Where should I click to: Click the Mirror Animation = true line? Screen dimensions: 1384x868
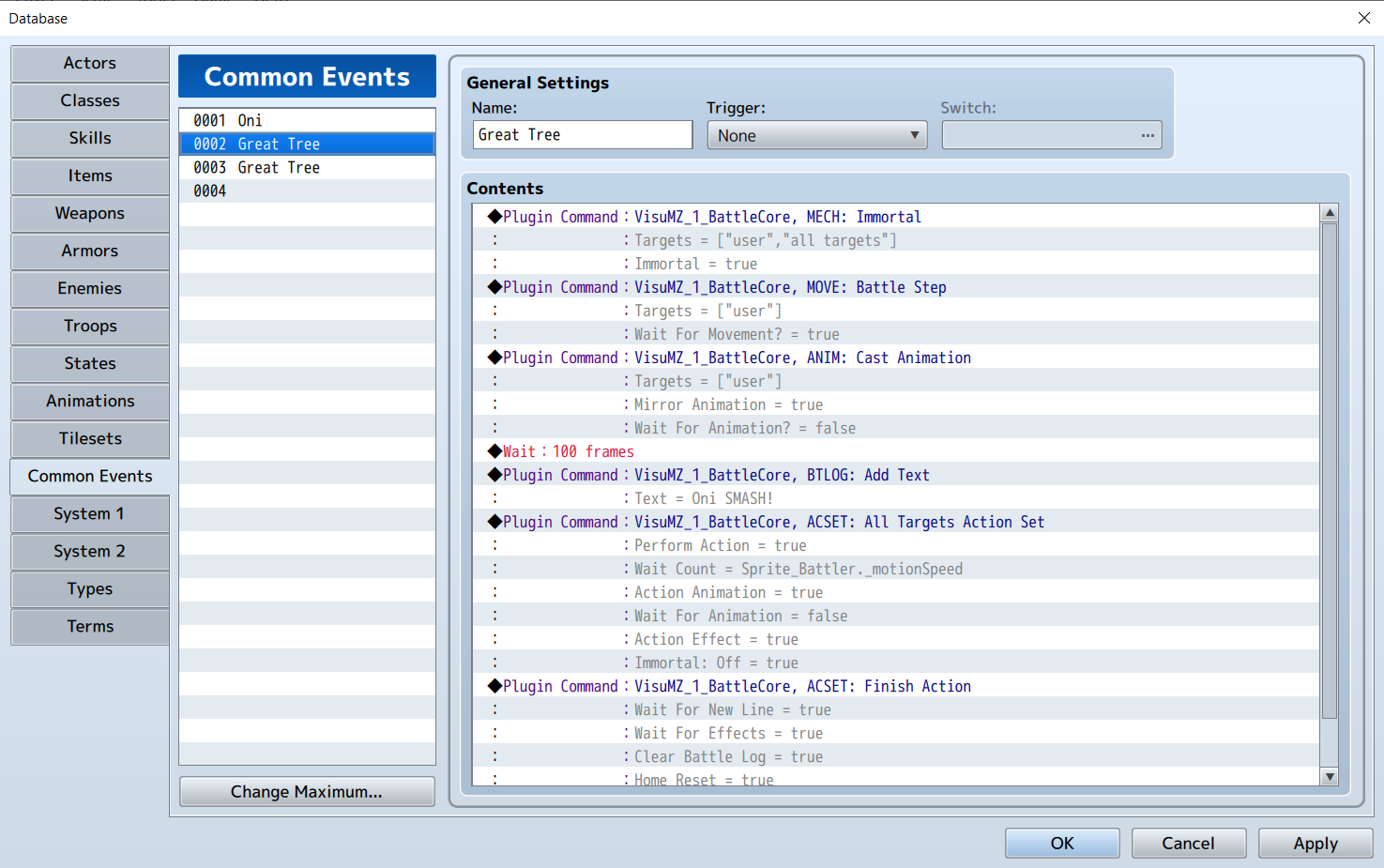click(896, 404)
